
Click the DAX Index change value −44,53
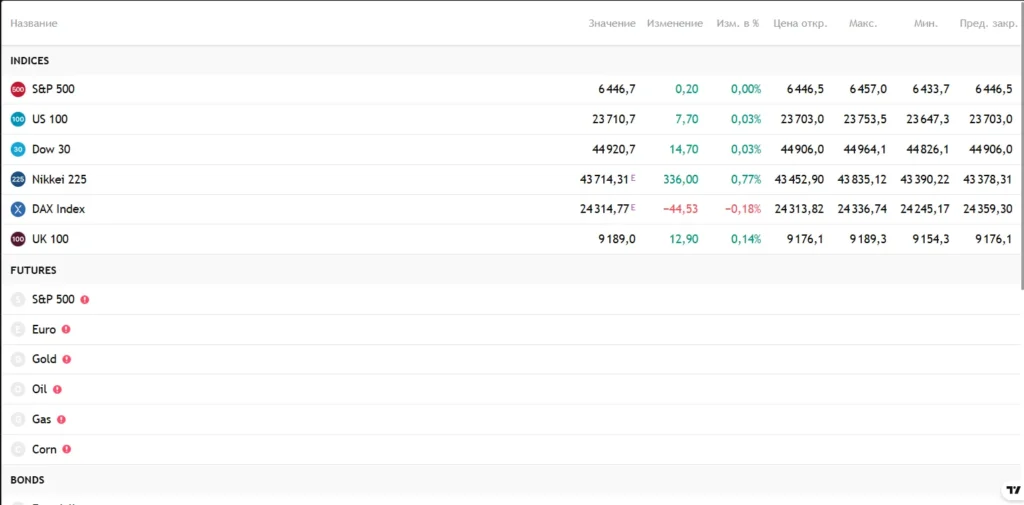680,210
